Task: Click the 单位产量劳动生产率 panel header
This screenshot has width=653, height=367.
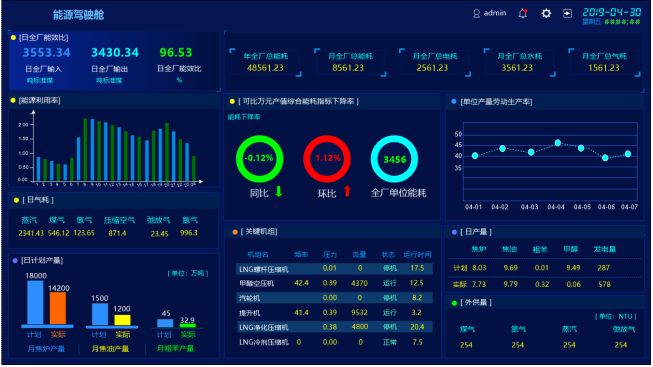Action: [496, 102]
